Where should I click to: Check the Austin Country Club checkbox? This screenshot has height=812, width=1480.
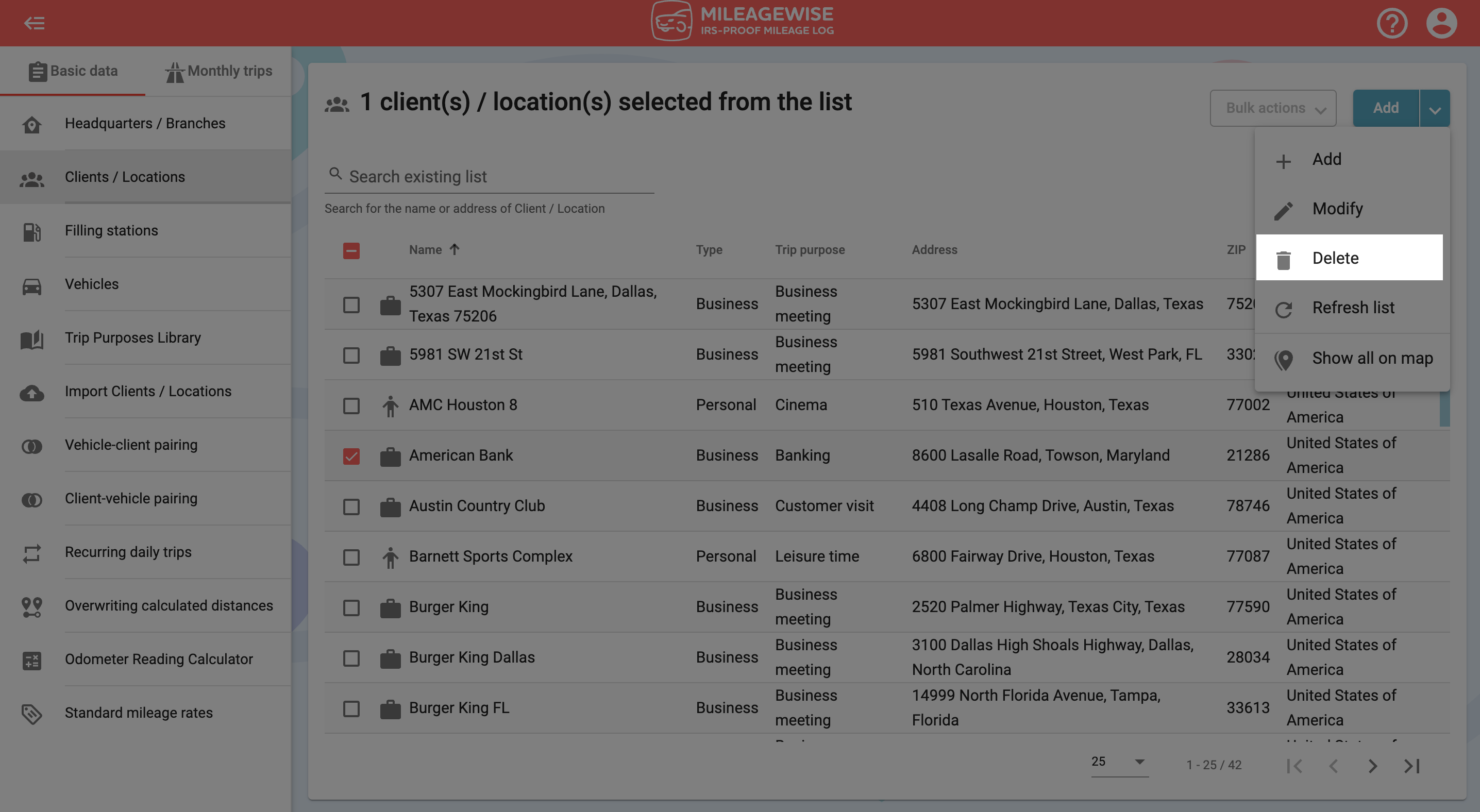pos(351,506)
